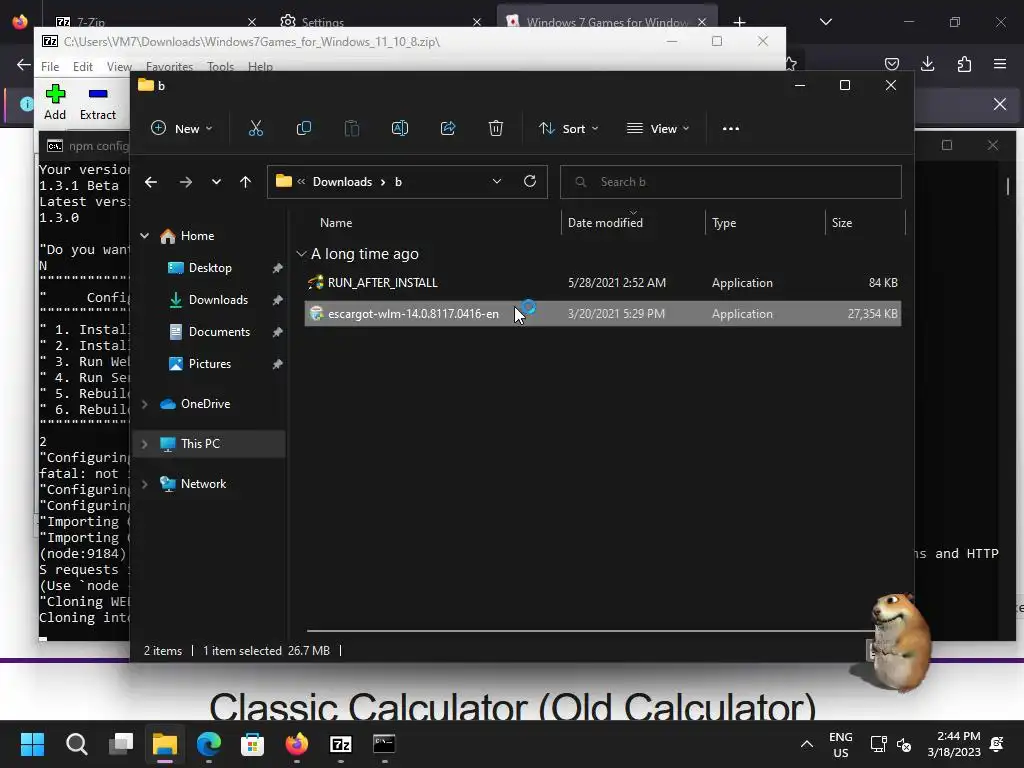Click the 7-Zip Add green plus icon
1024x768 pixels.
tap(56, 94)
